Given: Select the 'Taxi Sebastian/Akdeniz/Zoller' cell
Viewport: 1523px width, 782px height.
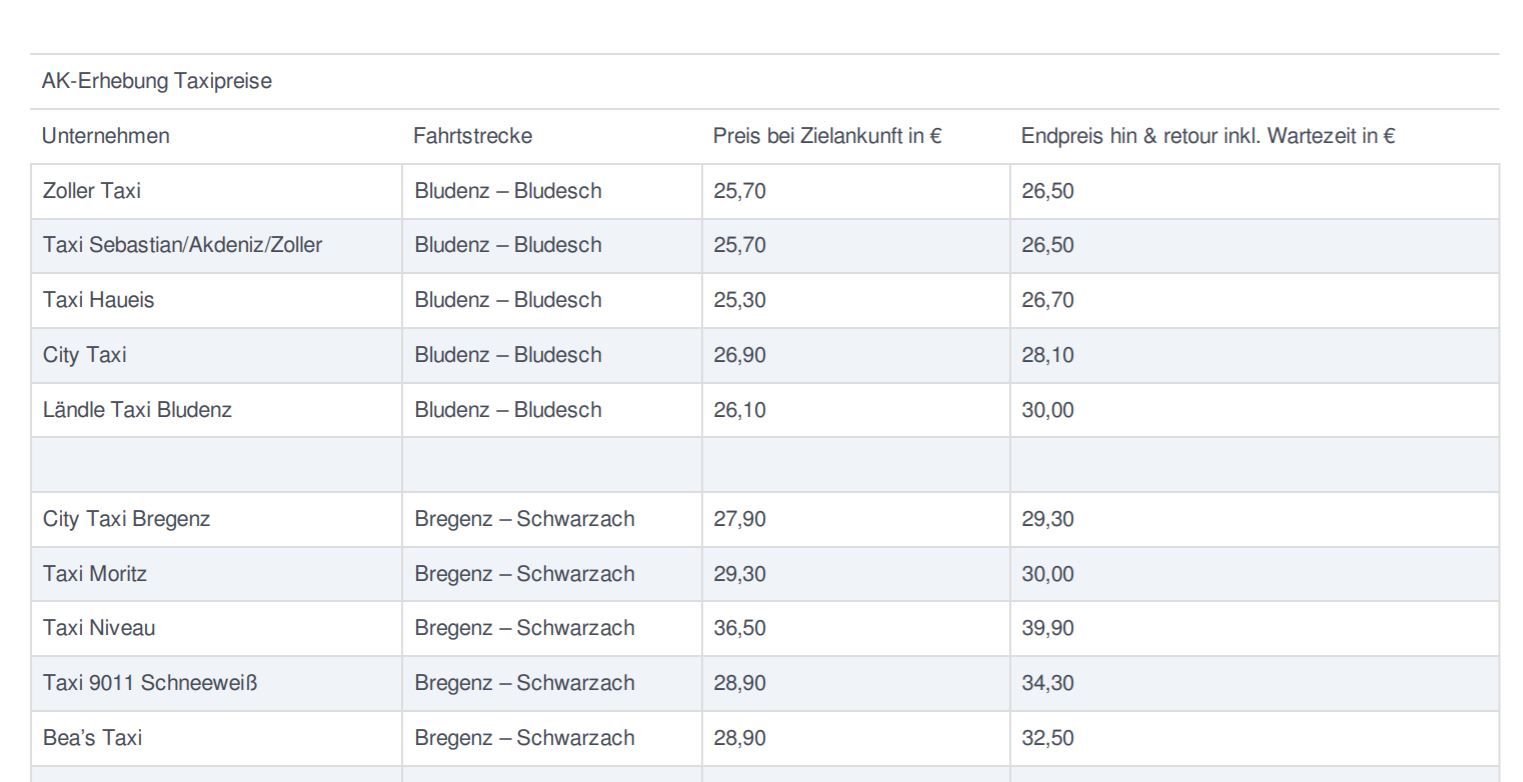Looking at the screenshot, I should click(x=182, y=245).
